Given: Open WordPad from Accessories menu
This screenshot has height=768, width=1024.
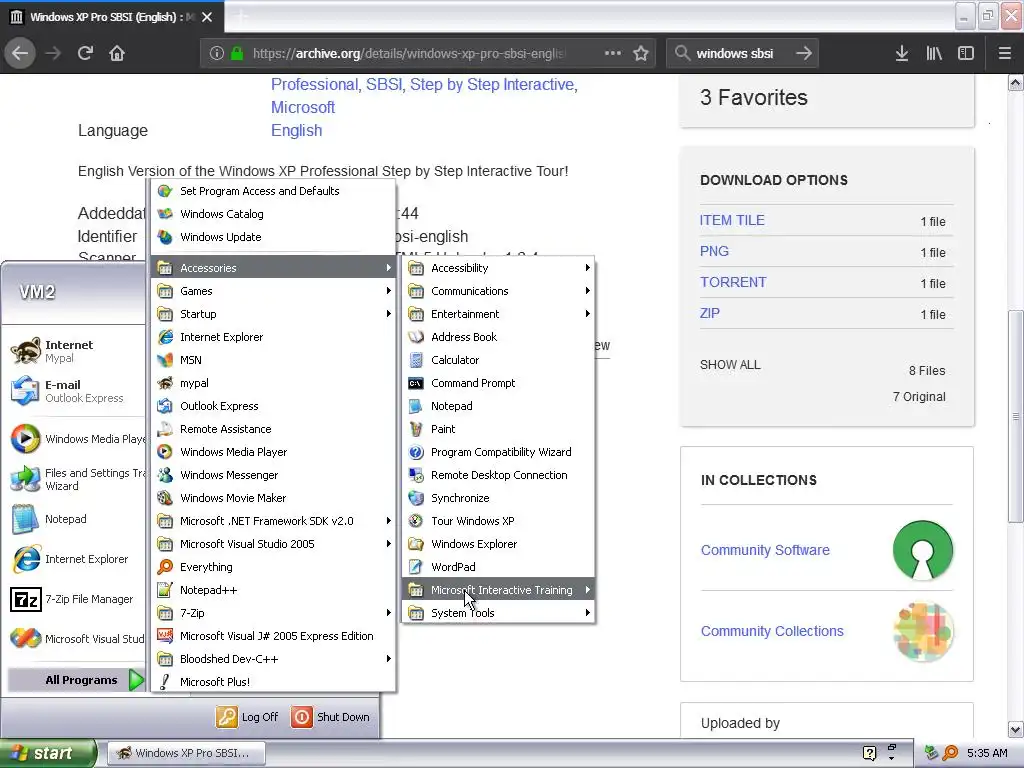Looking at the screenshot, I should 499,567.
